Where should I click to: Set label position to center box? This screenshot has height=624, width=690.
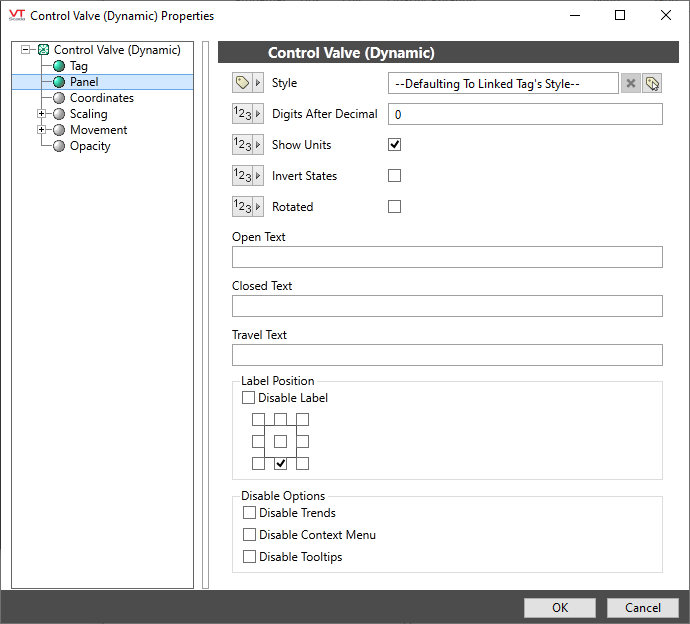pos(280,441)
